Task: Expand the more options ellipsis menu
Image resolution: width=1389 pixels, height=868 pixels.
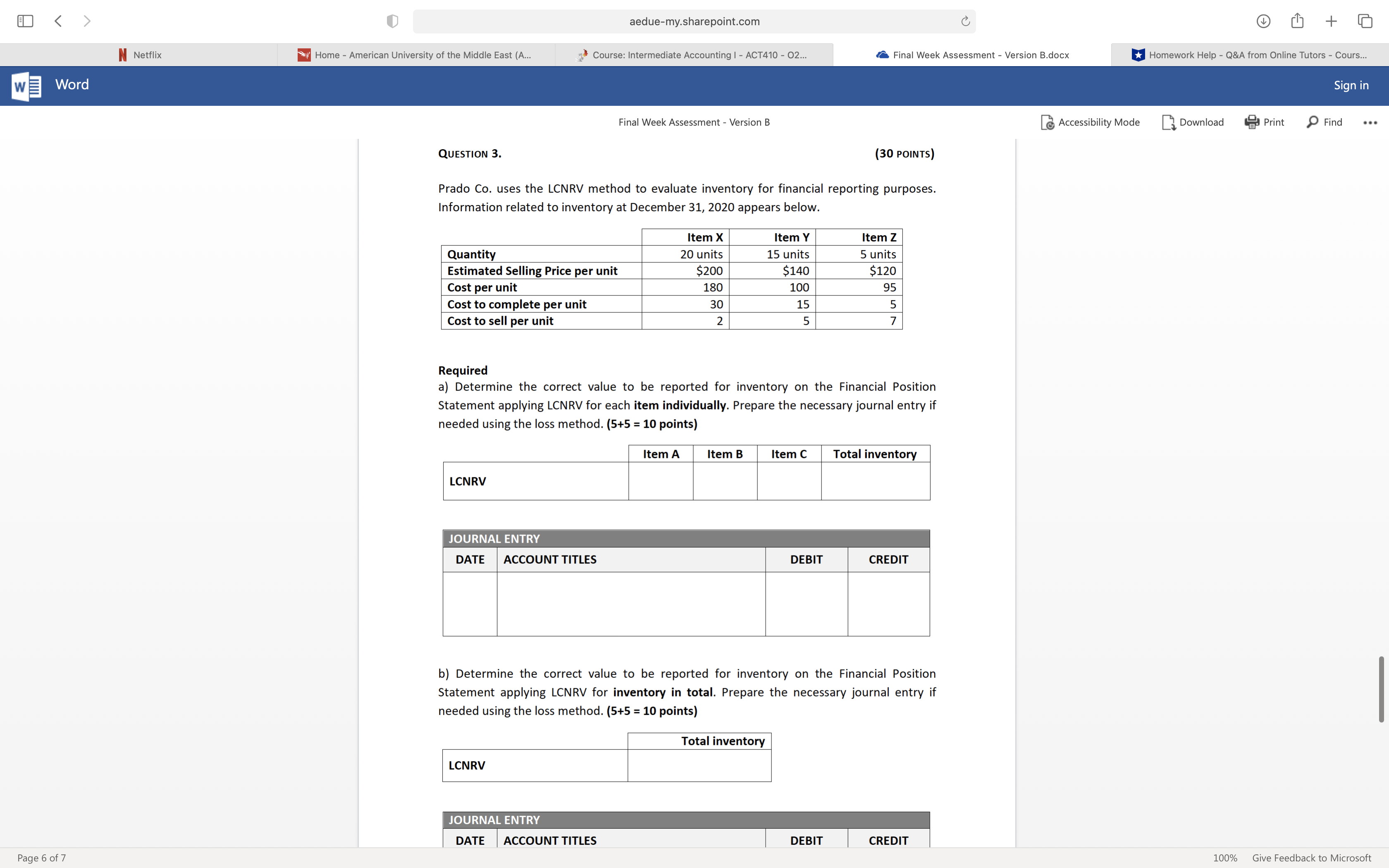Action: click(x=1370, y=122)
